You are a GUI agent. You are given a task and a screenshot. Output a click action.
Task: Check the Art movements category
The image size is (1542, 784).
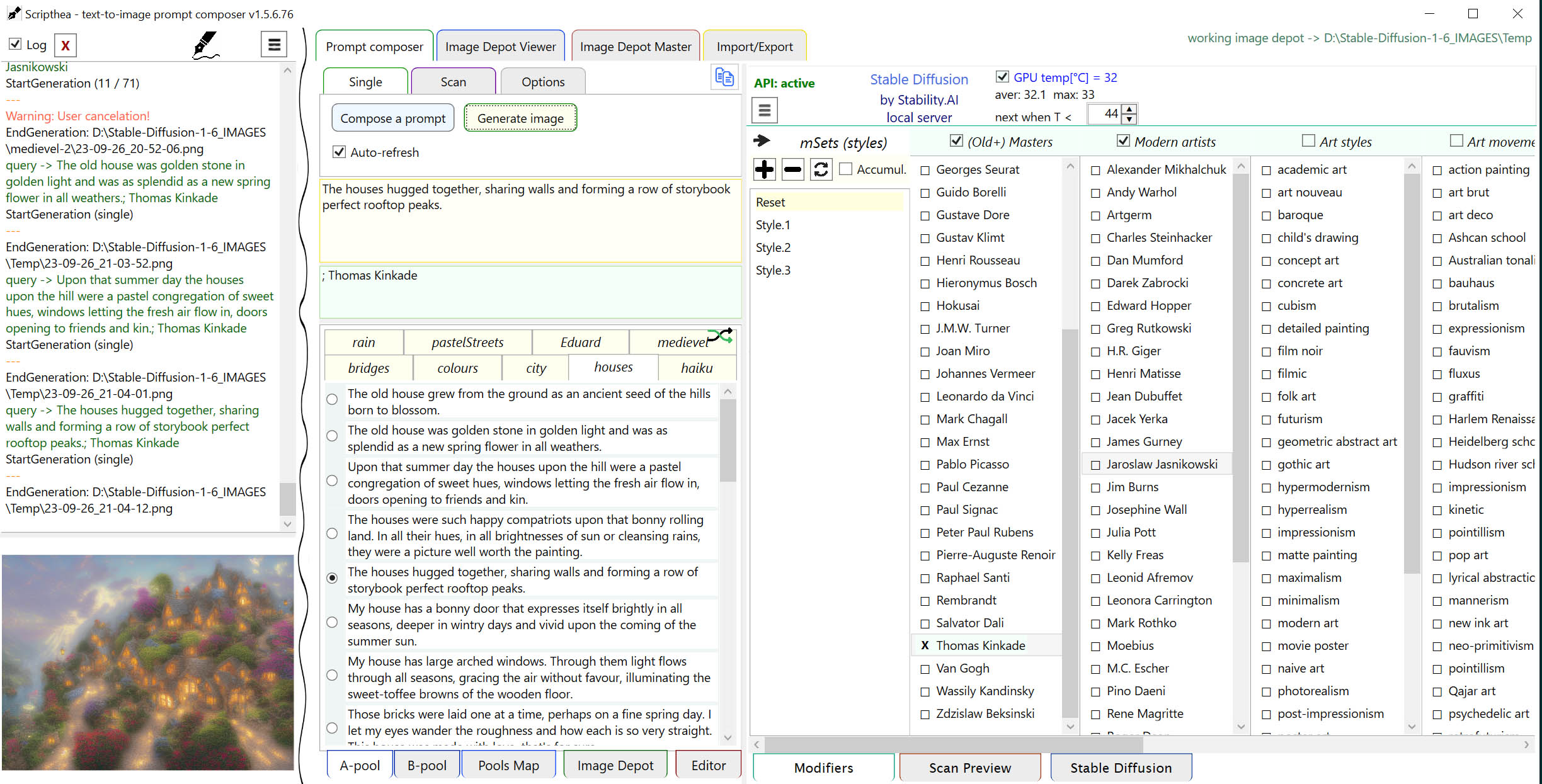pos(1456,141)
